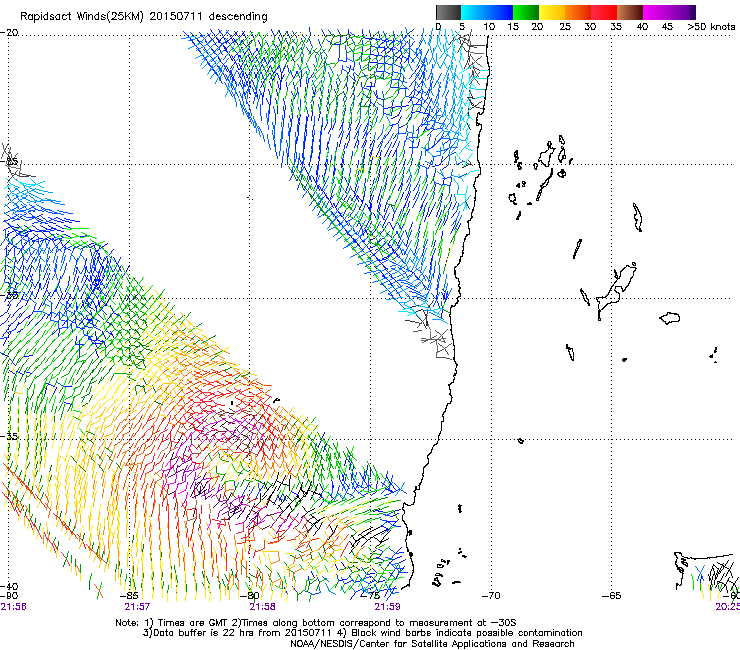Pick the brown 35-40 knots legend swatch

tap(630, 12)
